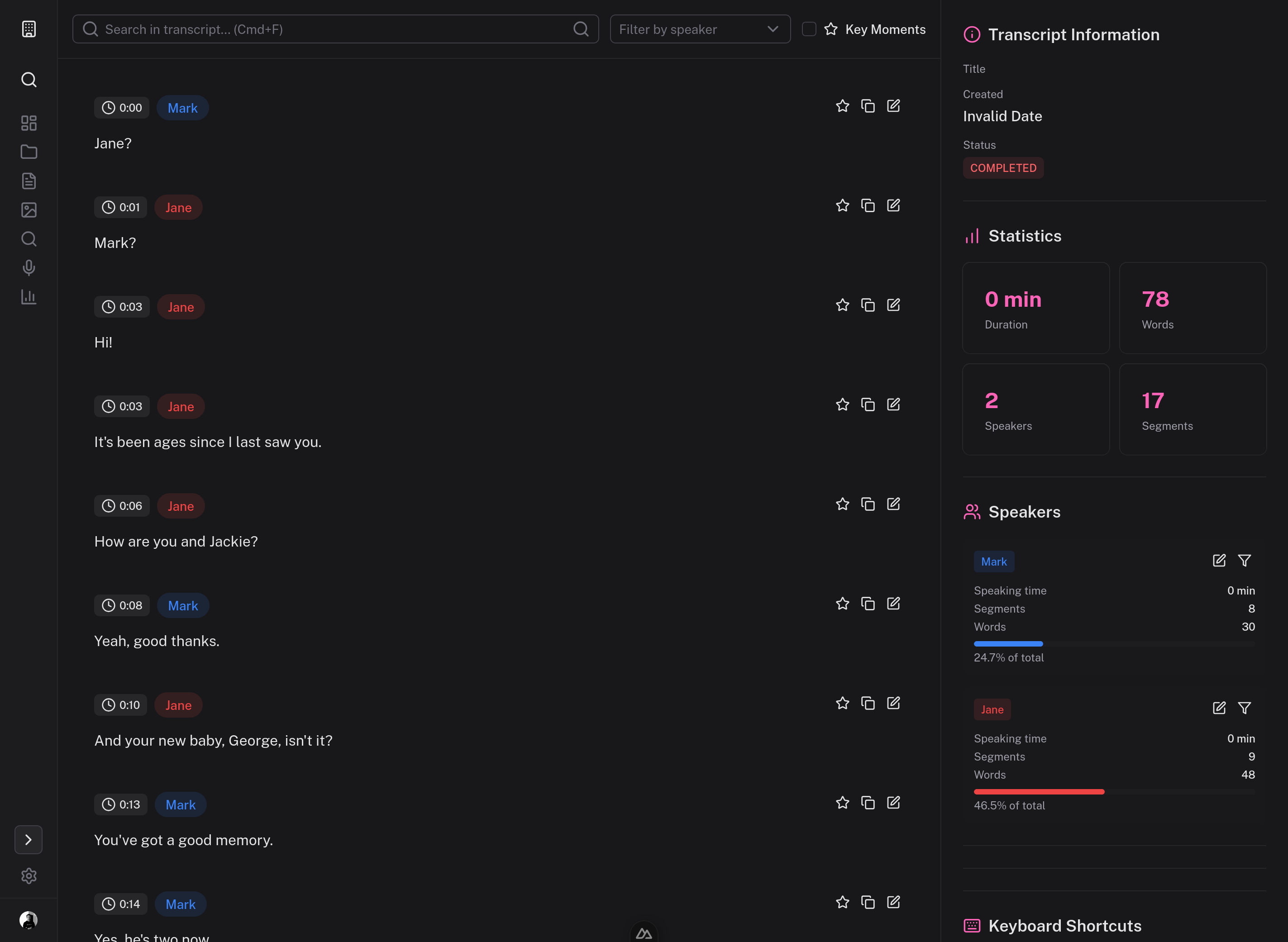The width and height of the screenshot is (1288, 942).
Task: Star the 'Yeah, good thanks.' segment
Action: click(842, 604)
